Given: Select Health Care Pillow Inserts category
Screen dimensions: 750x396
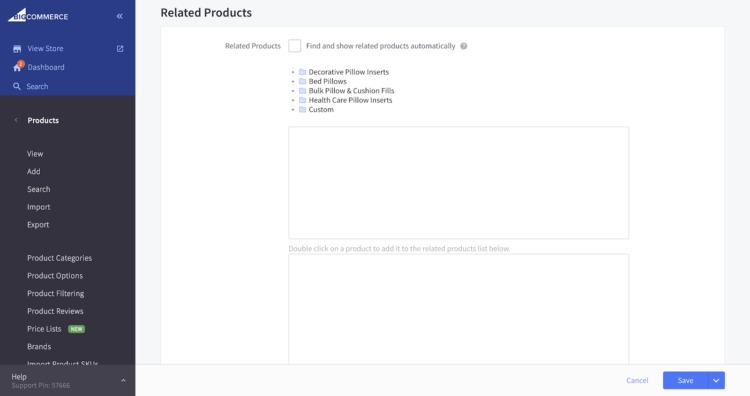Looking at the screenshot, I should click(350, 100).
